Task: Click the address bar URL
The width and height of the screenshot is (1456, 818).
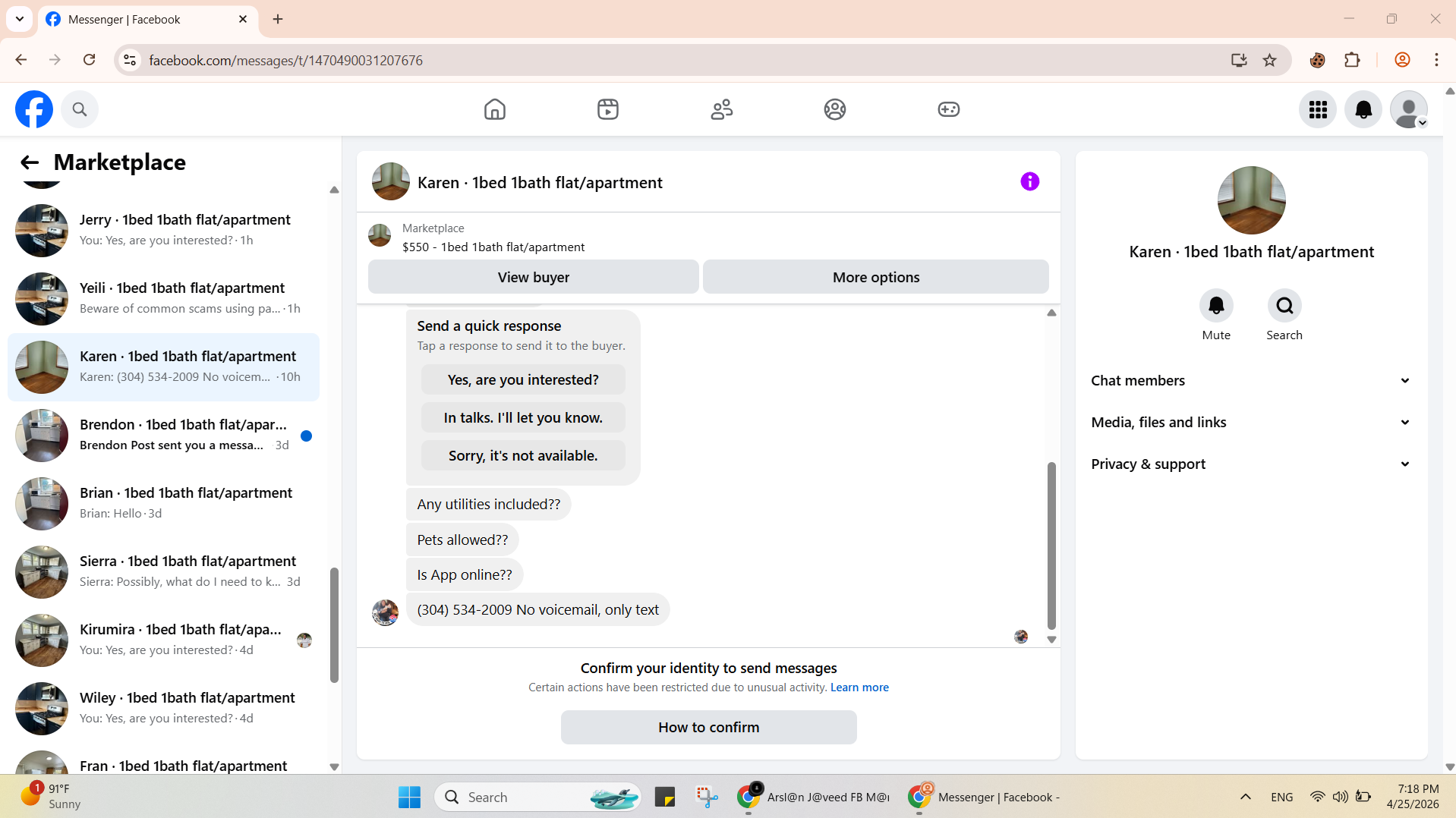Action: coord(285,60)
